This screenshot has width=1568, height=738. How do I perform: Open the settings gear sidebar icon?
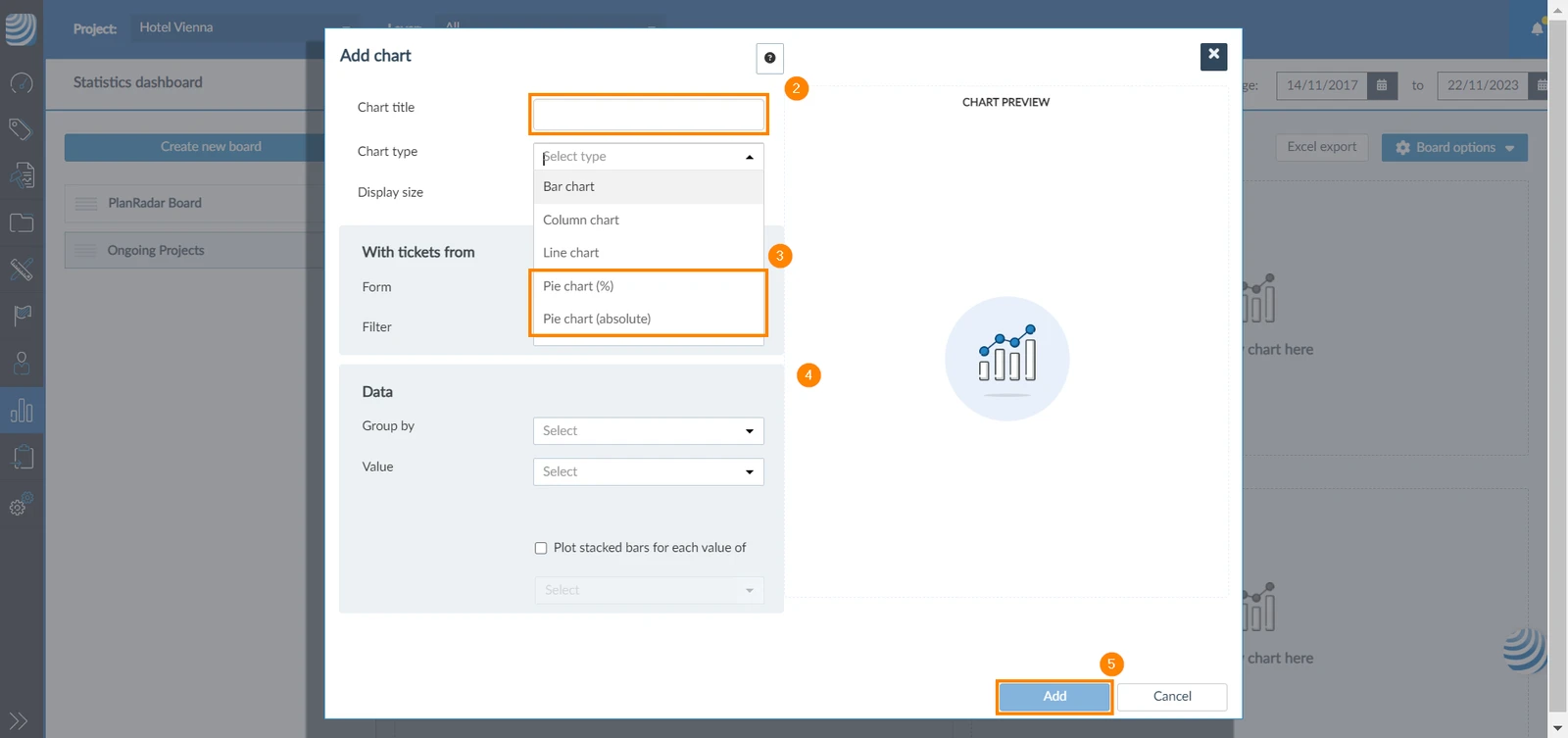[21, 505]
